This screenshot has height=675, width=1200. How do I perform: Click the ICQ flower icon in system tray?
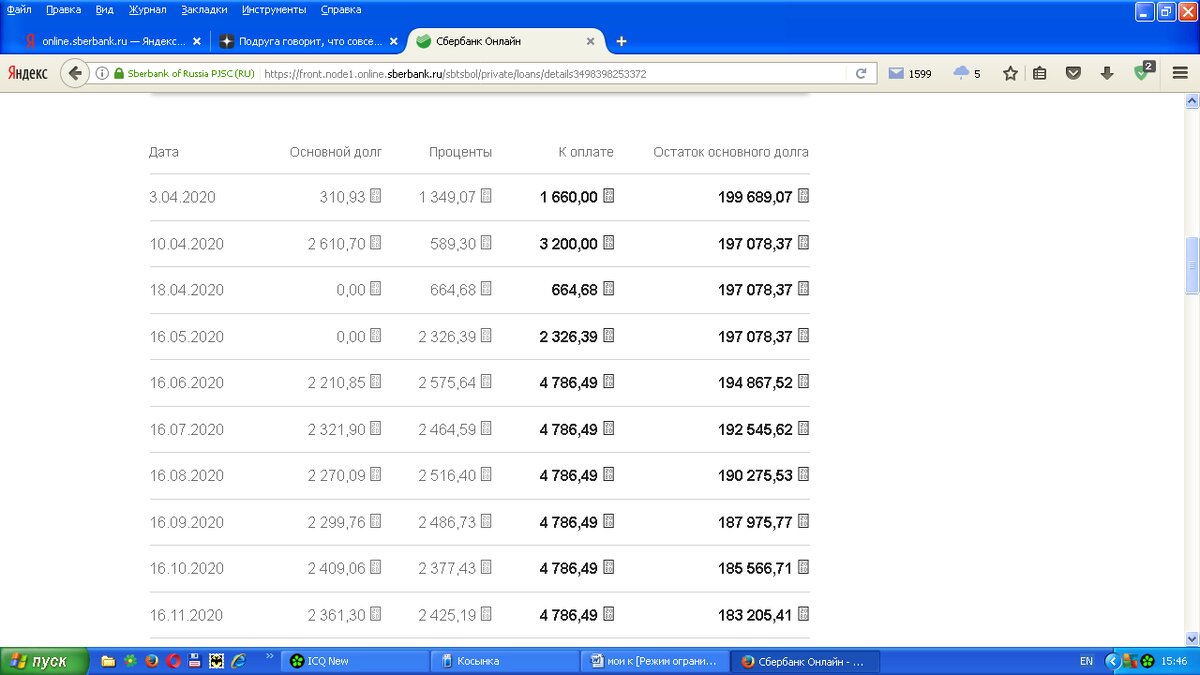coord(1148,661)
